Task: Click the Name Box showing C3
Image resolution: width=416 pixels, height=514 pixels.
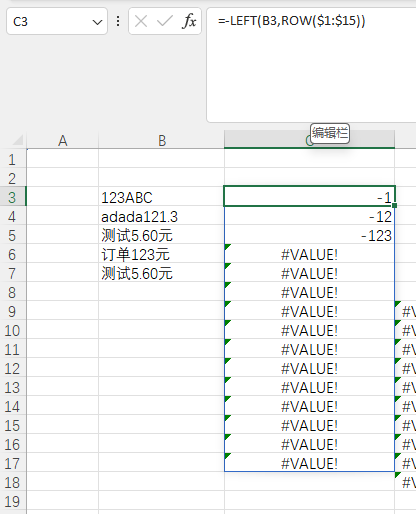Action: click(57, 21)
